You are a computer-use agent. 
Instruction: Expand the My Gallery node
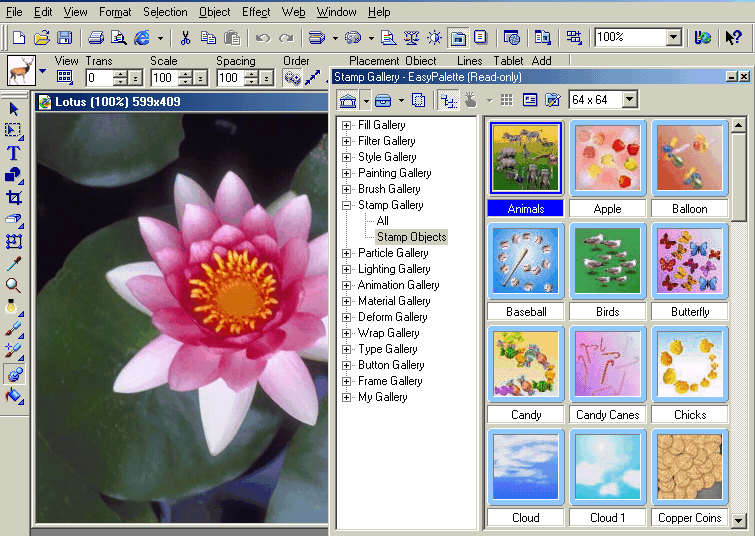(346, 397)
